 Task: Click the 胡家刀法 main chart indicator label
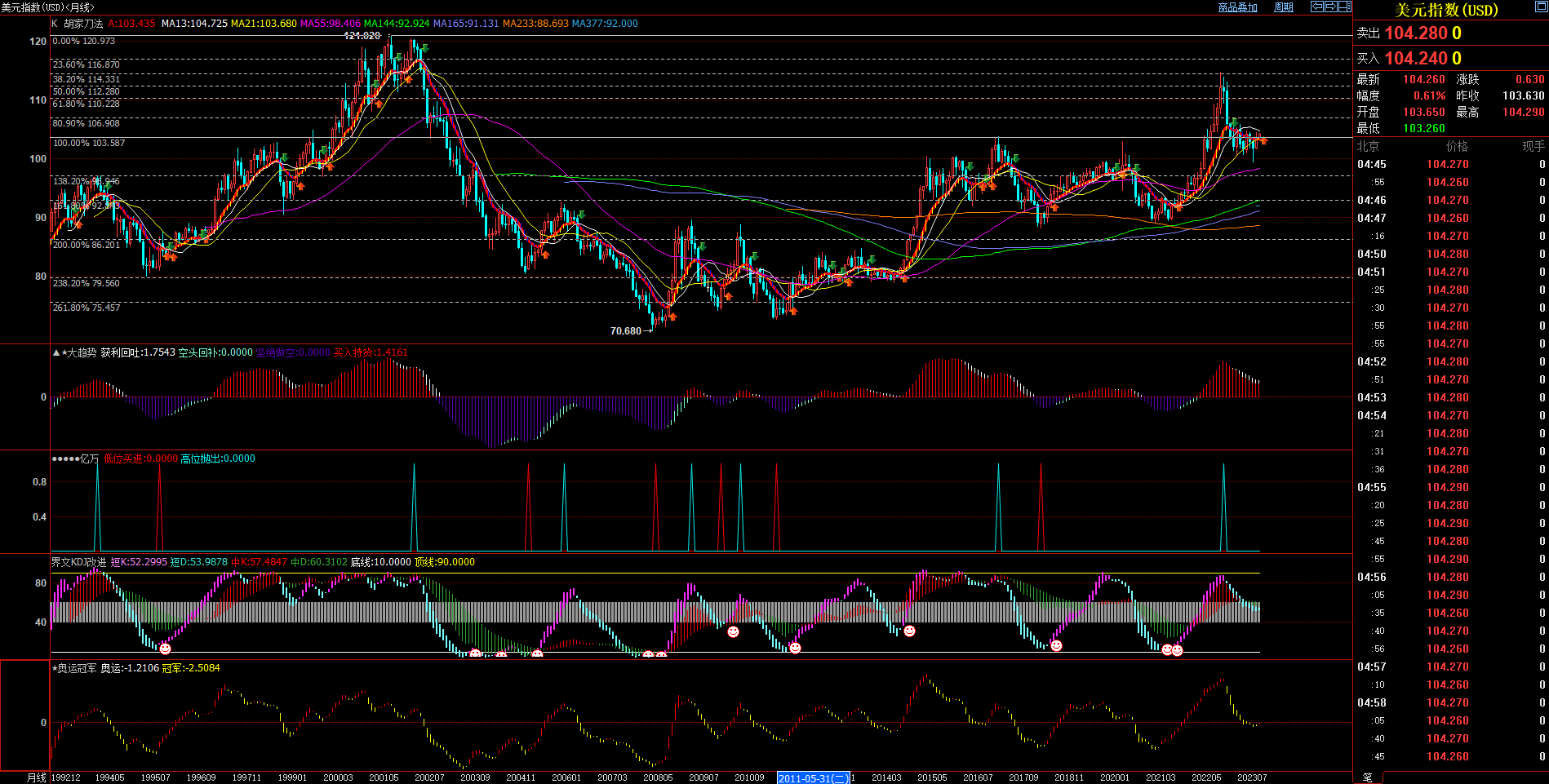83,24
